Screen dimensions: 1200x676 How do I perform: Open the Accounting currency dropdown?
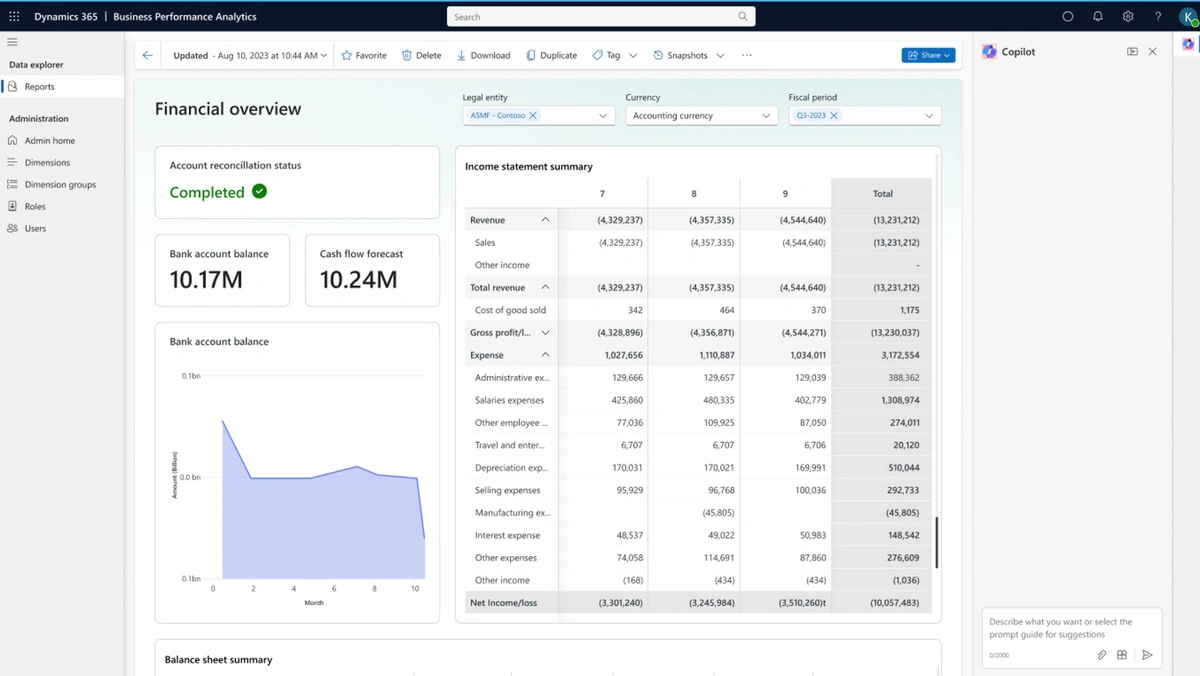[x=700, y=116]
